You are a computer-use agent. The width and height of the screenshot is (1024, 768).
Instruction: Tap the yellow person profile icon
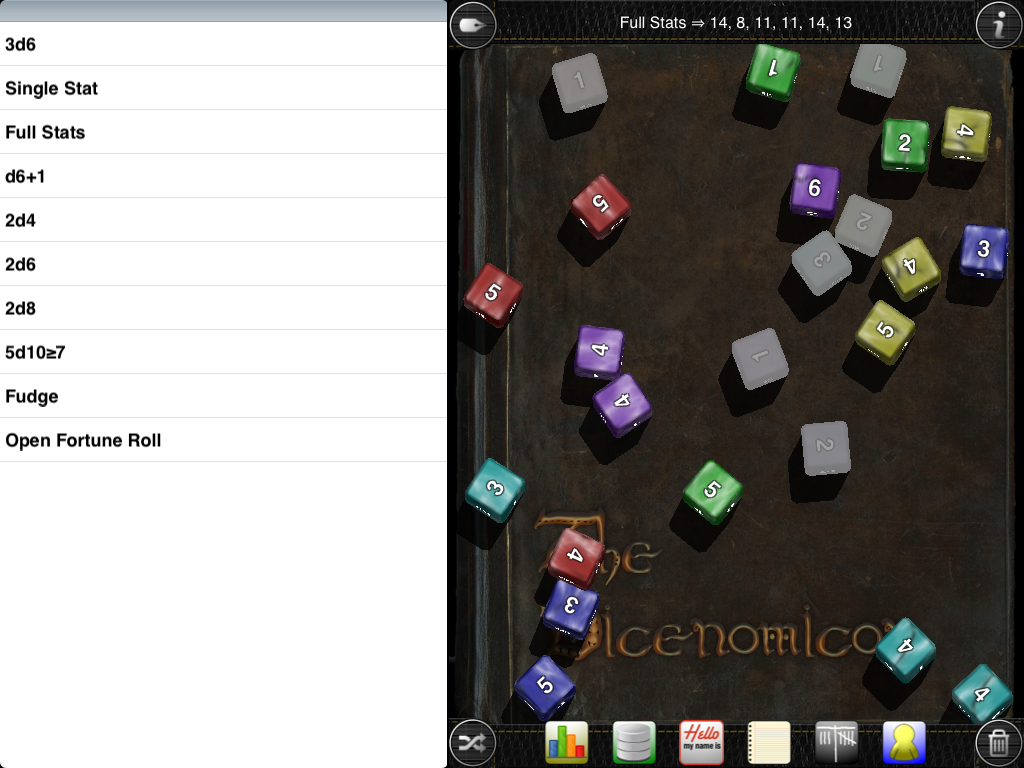[904, 743]
